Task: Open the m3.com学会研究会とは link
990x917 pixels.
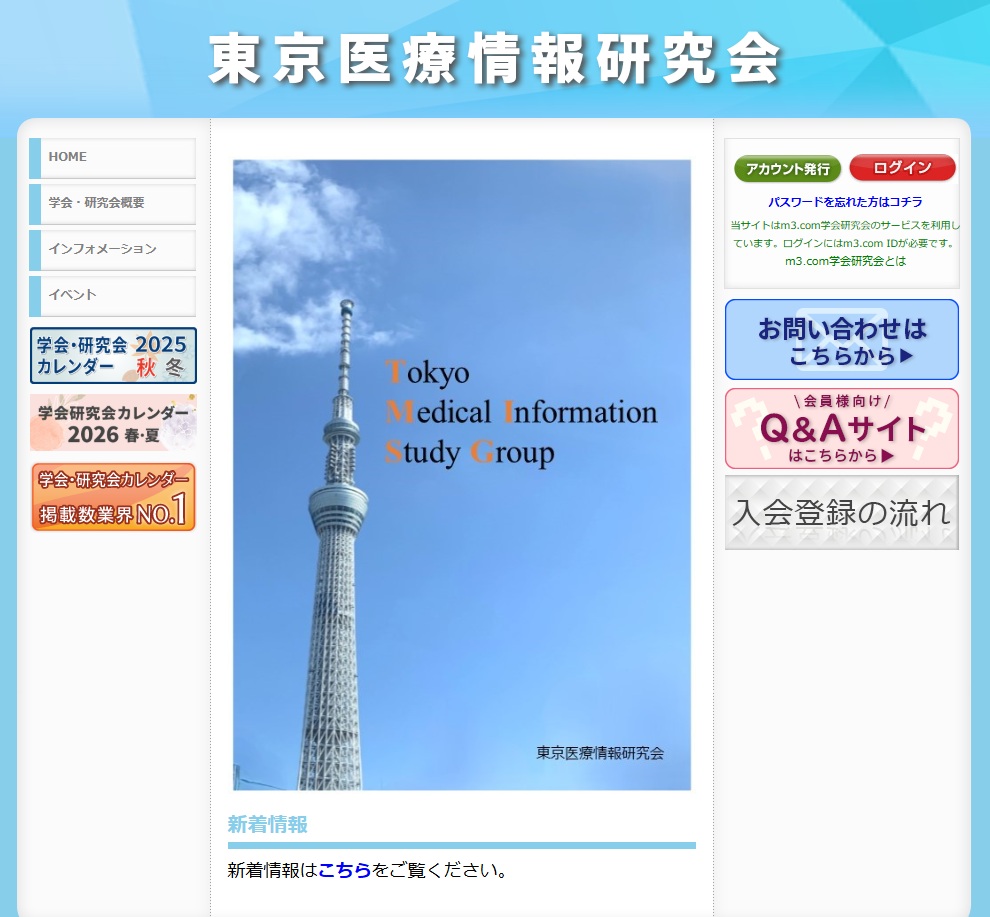Action: click(x=845, y=261)
